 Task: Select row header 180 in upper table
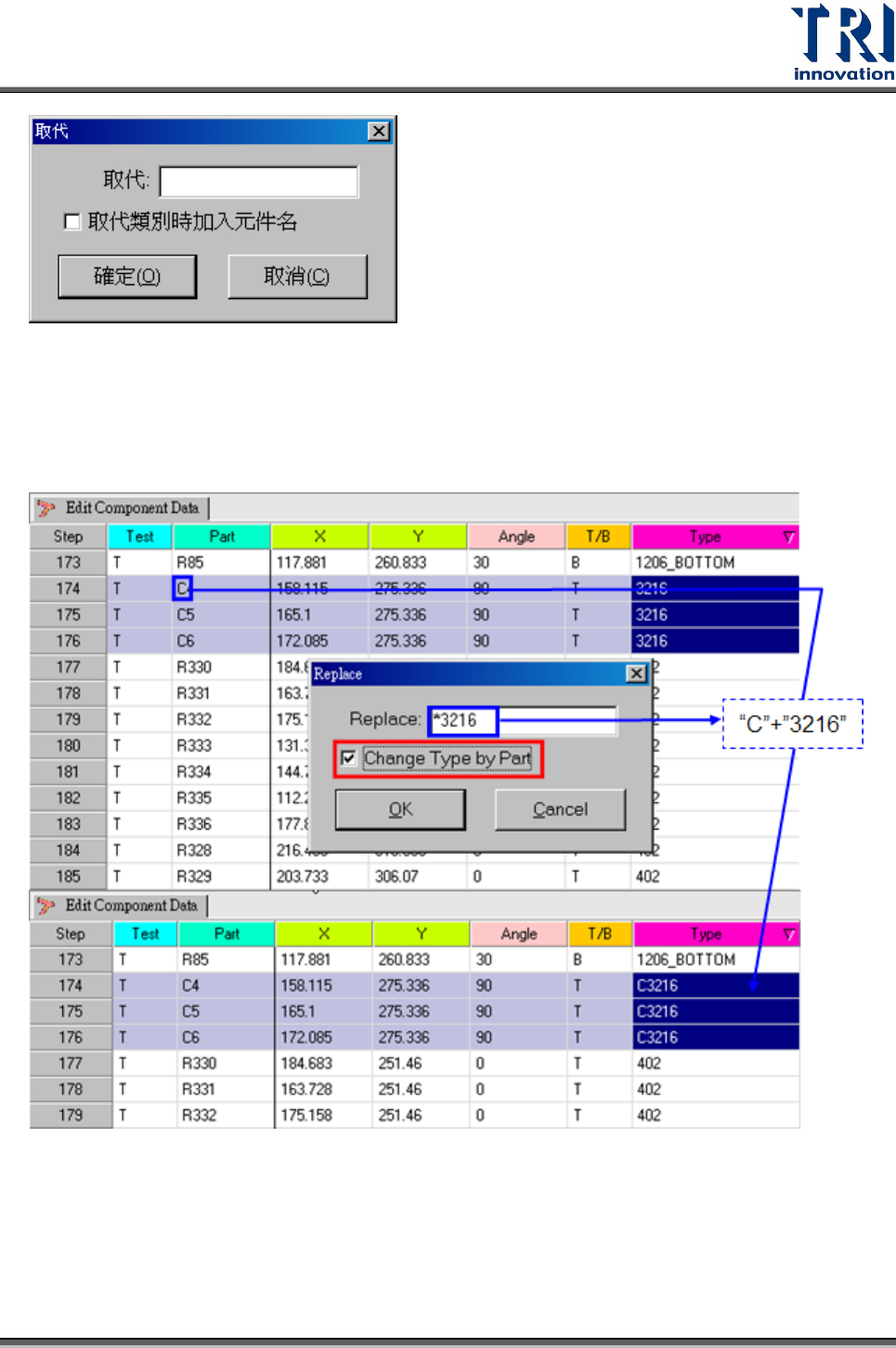[x=69, y=746]
